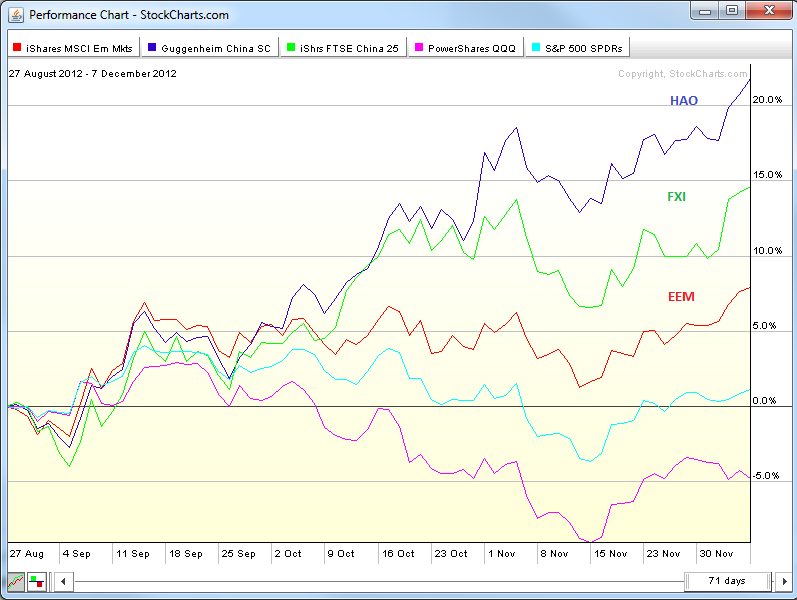Click the 16 Oct date label
797x600 pixels.
398,554
